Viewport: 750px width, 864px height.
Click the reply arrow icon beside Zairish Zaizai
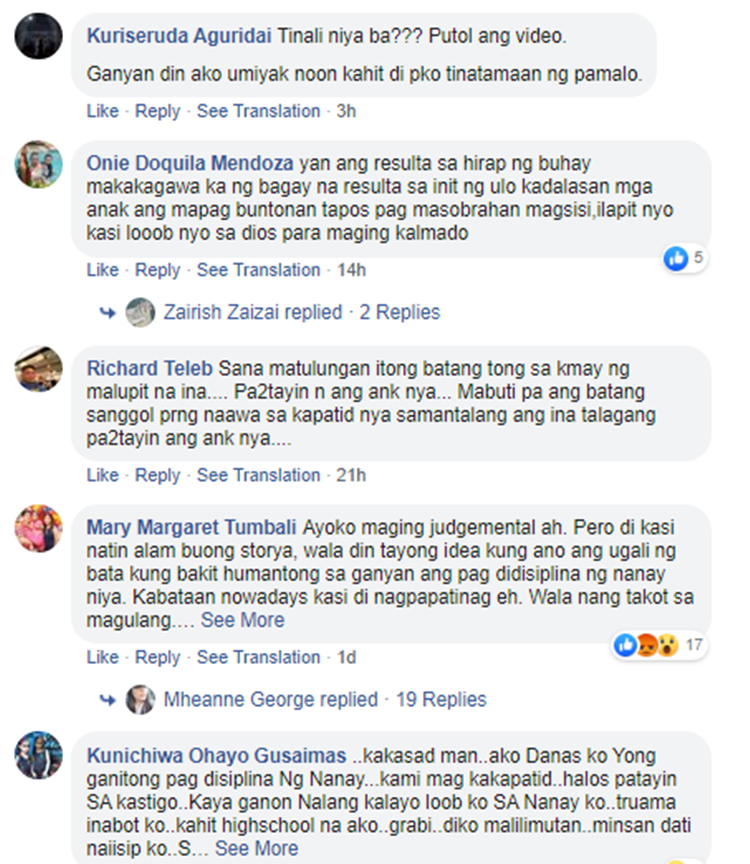(108, 313)
